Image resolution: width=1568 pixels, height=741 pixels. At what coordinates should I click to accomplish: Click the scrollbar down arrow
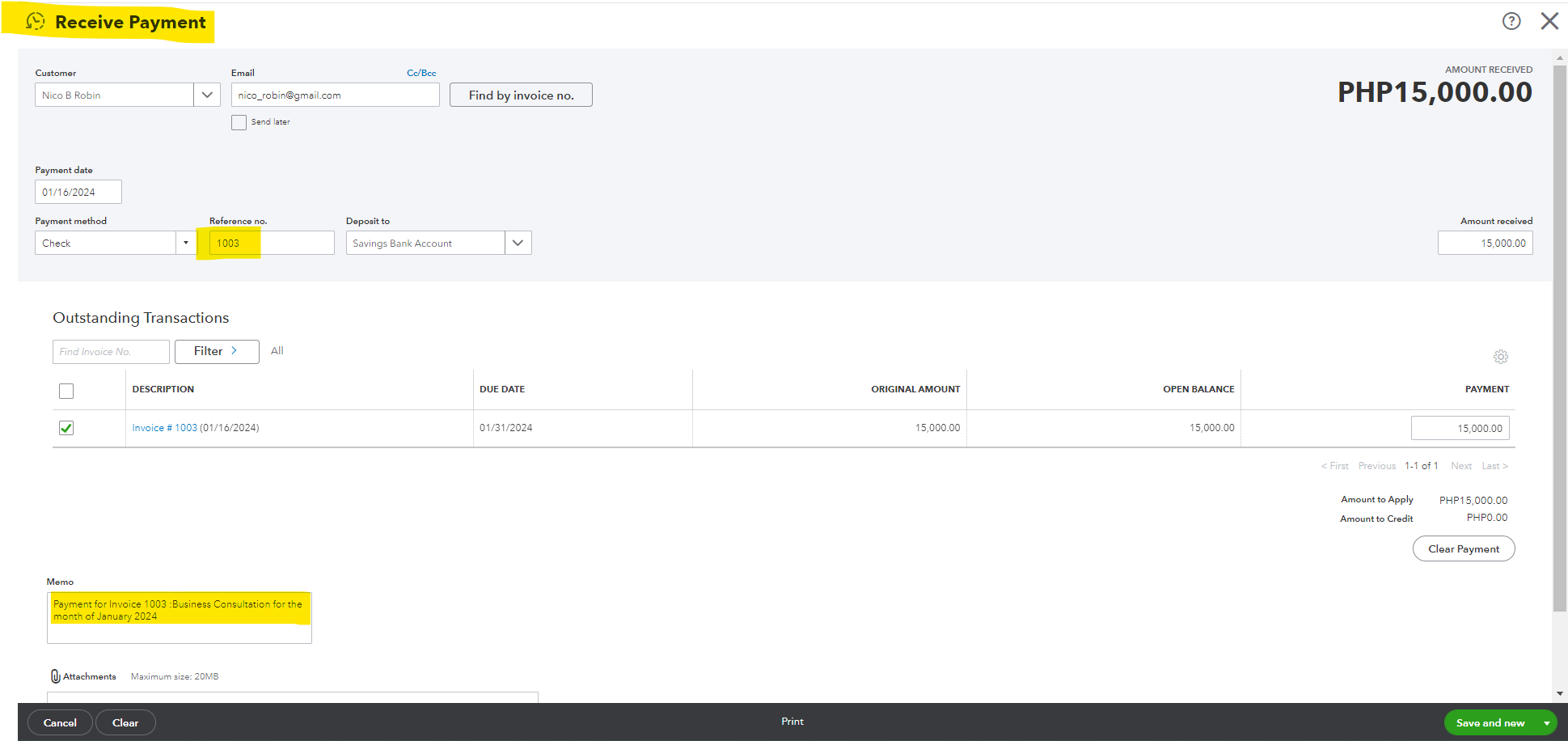point(1560,694)
